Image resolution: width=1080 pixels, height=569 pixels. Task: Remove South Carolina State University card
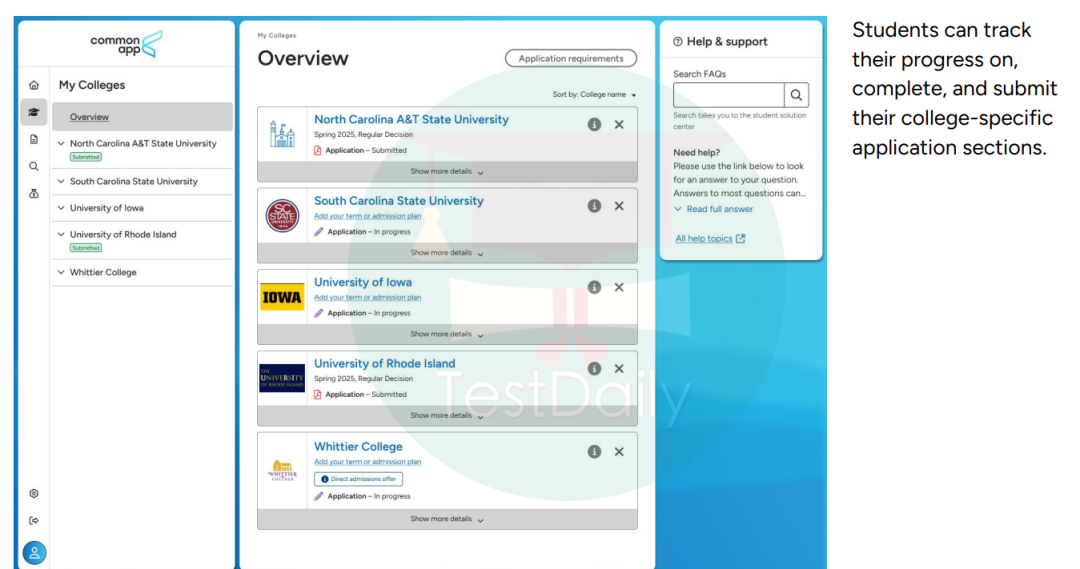(619, 206)
